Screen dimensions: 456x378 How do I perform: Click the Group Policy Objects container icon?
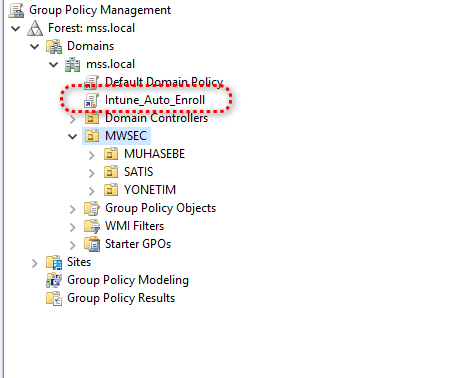[92, 208]
